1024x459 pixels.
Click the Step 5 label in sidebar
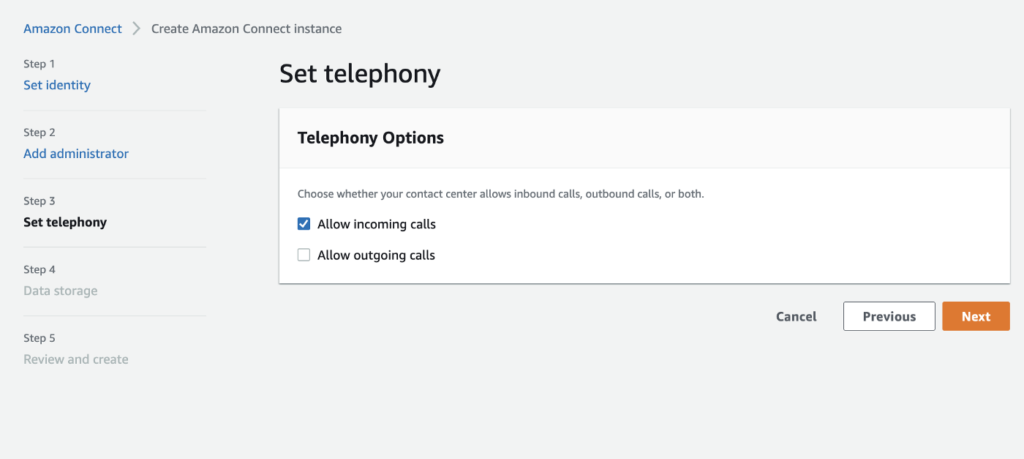(39, 338)
